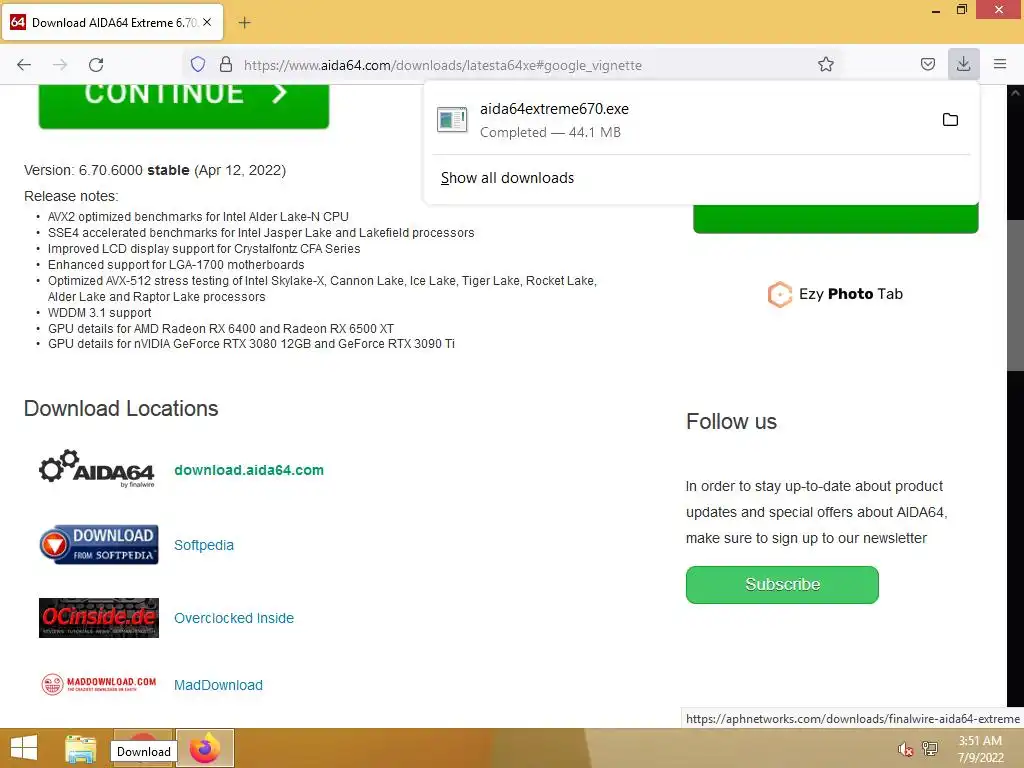Click the MADDOWNLOAD.COM logo image
Image resolution: width=1024 pixels, height=768 pixels.
coord(99,684)
